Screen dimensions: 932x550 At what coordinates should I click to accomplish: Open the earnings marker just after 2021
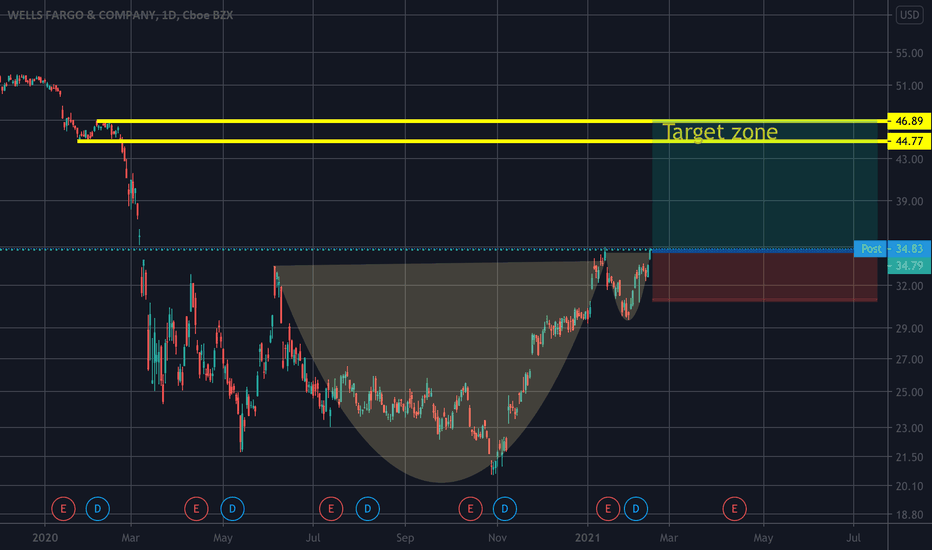607,508
